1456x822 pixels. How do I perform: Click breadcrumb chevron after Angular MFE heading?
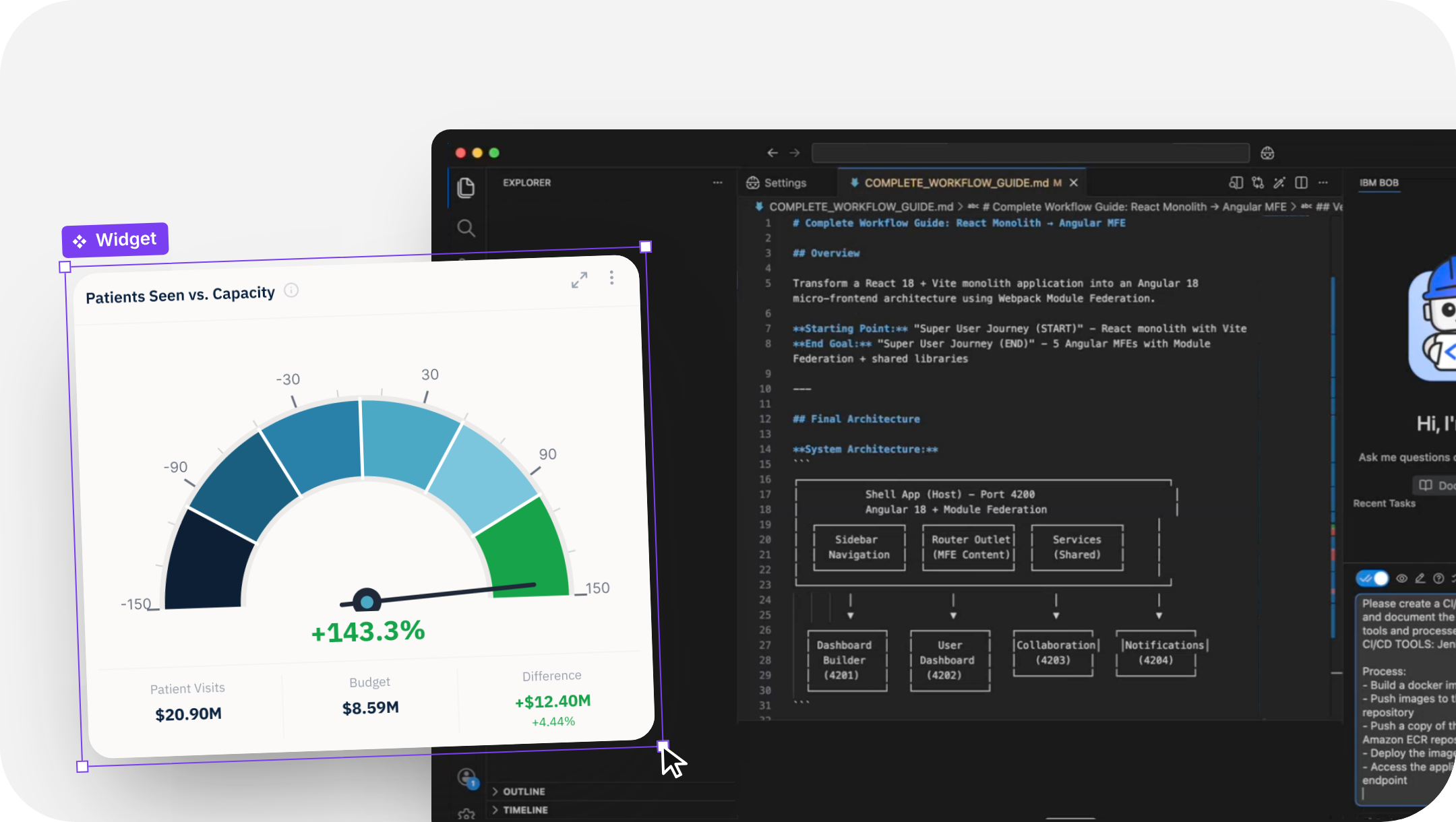pyautogui.click(x=1294, y=207)
